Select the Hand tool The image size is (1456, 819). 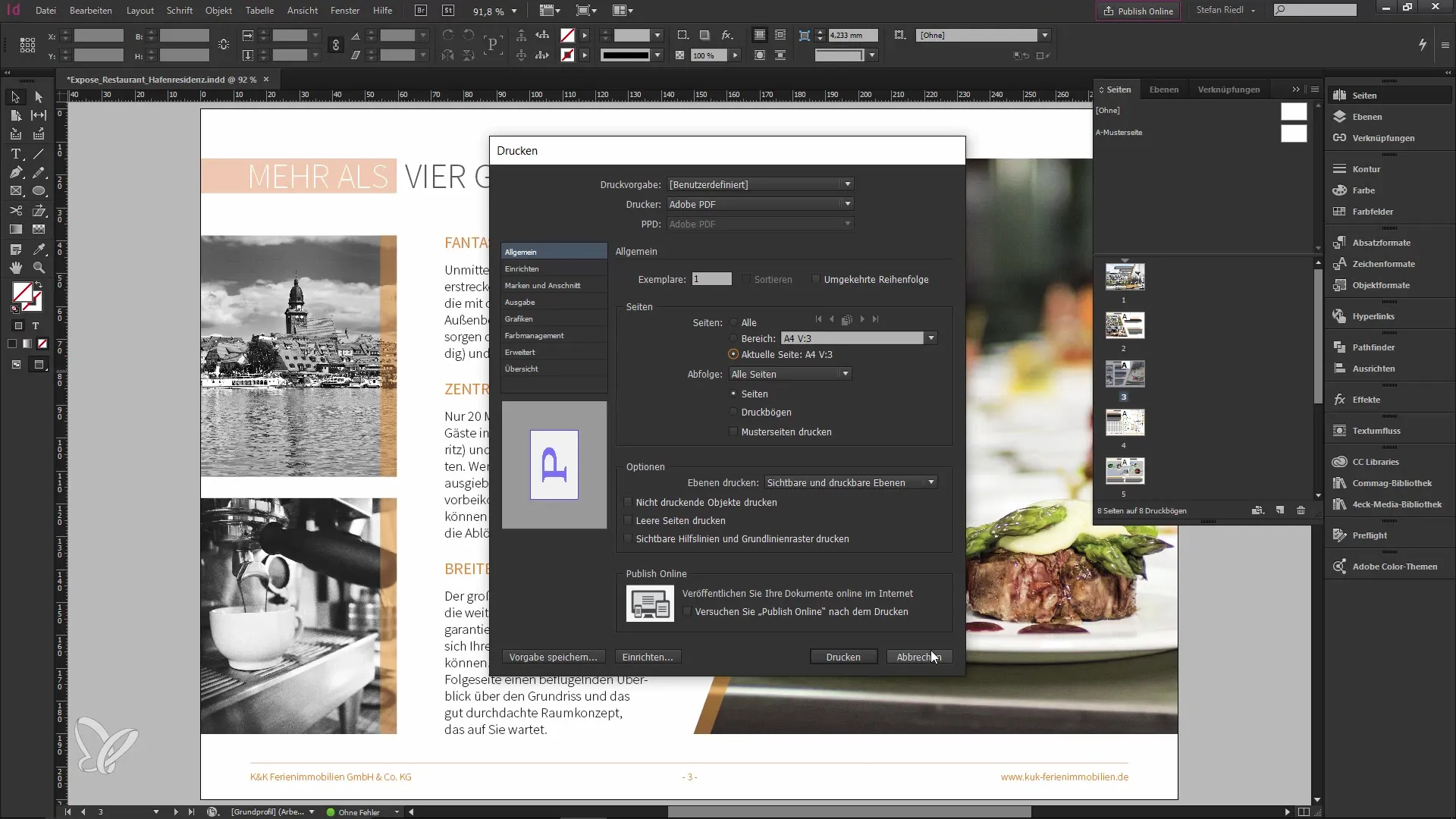pyautogui.click(x=15, y=268)
